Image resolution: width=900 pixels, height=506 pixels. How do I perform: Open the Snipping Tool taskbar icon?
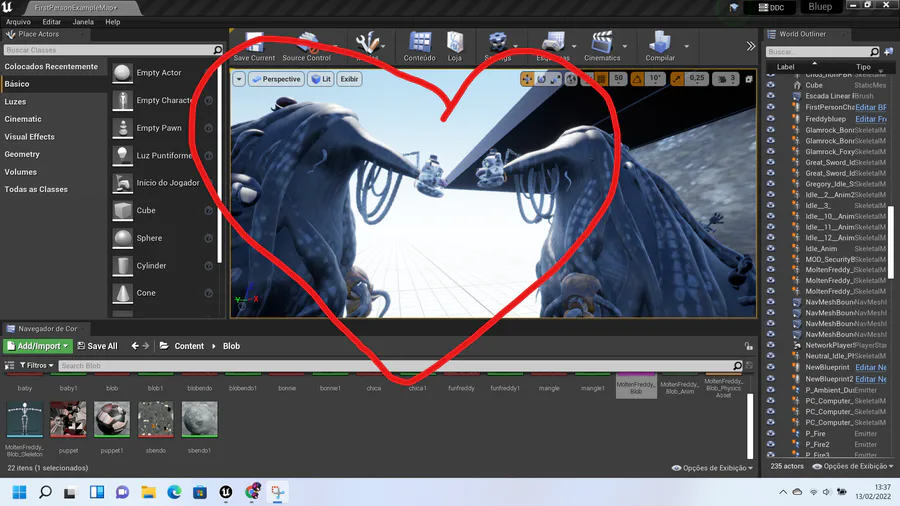277,492
